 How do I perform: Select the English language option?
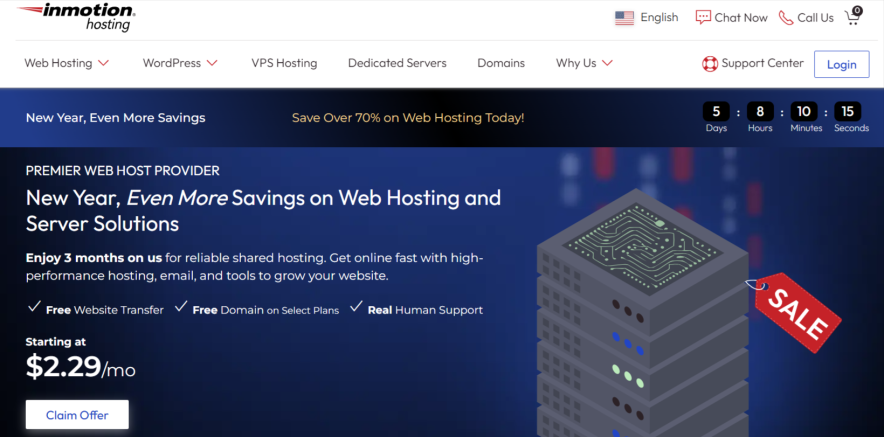659,17
